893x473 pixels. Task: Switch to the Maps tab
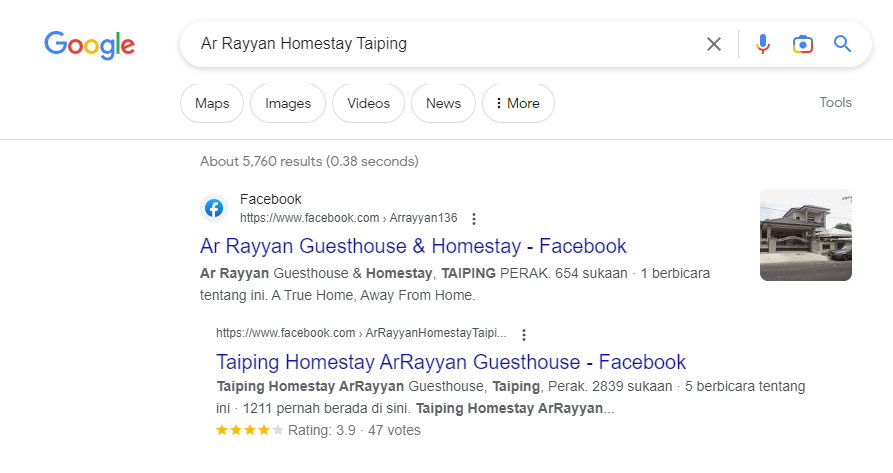(211, 103)
